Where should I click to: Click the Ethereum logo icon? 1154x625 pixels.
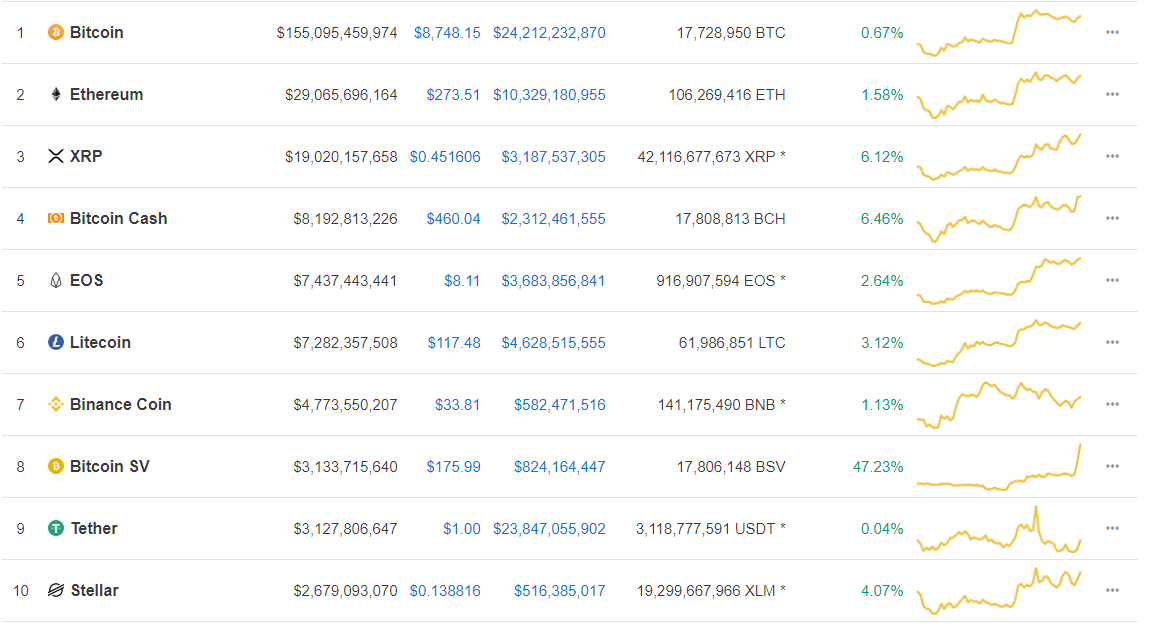pos(56,94)
